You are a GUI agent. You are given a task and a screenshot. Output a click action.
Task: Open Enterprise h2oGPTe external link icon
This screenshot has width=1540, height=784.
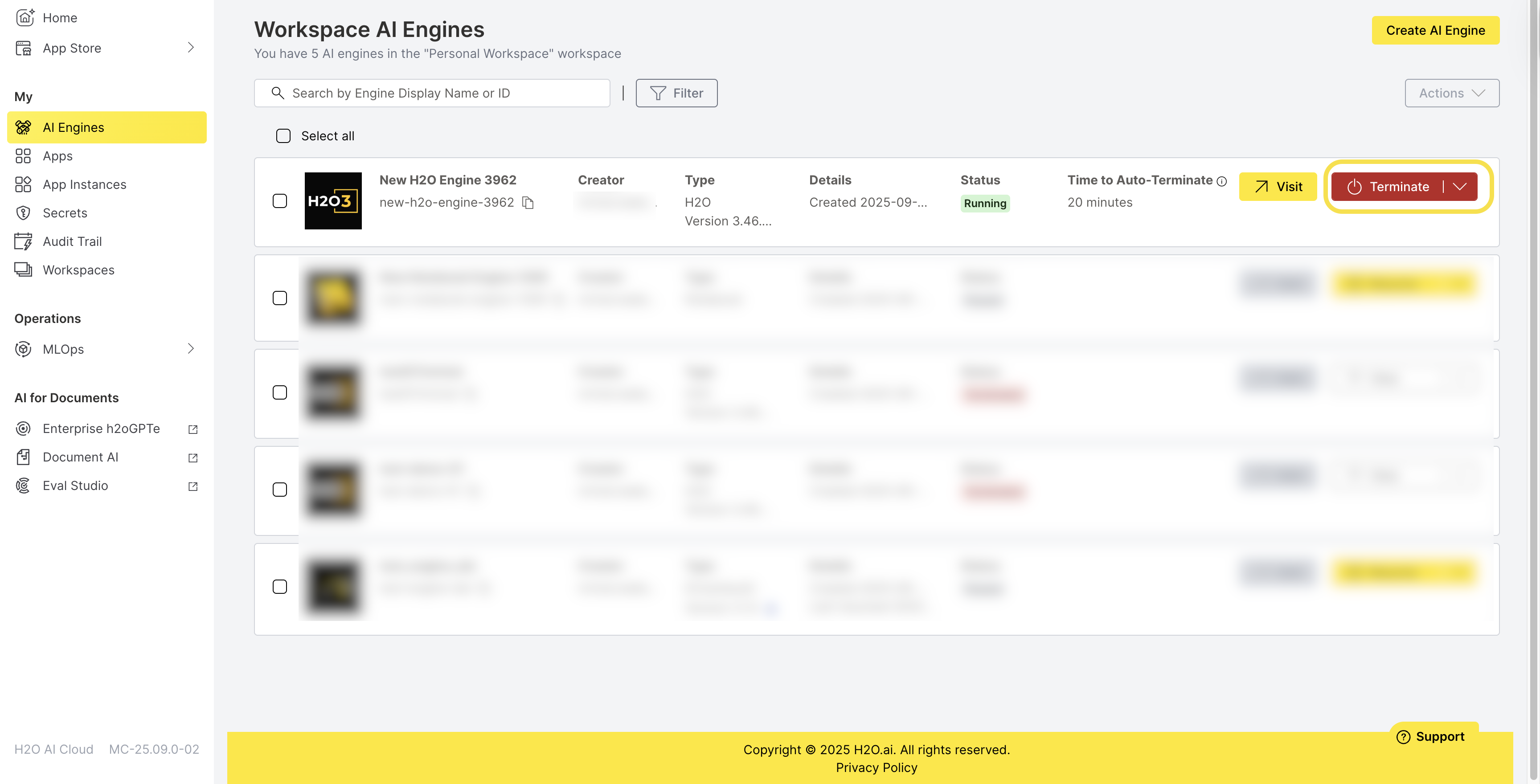point(192,429)
